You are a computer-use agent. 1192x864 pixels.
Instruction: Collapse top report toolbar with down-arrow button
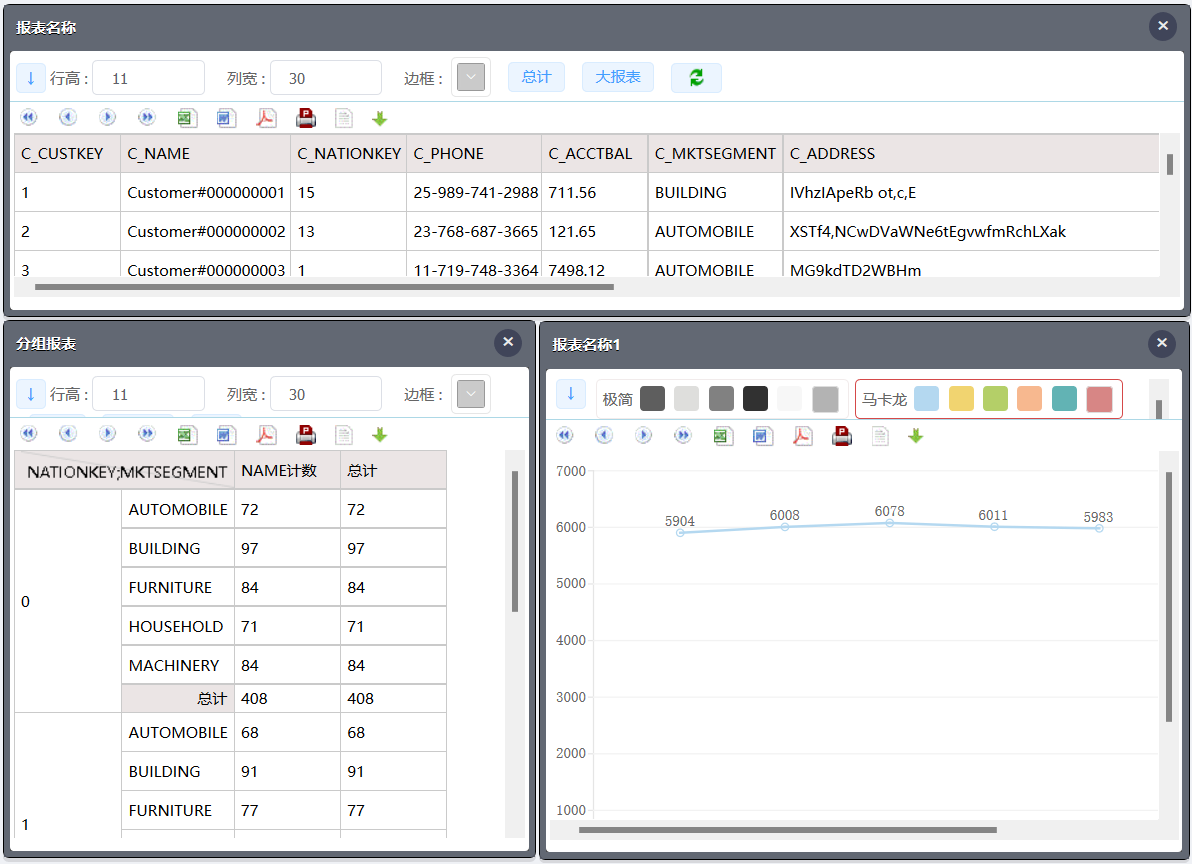[x=30, y=78]
